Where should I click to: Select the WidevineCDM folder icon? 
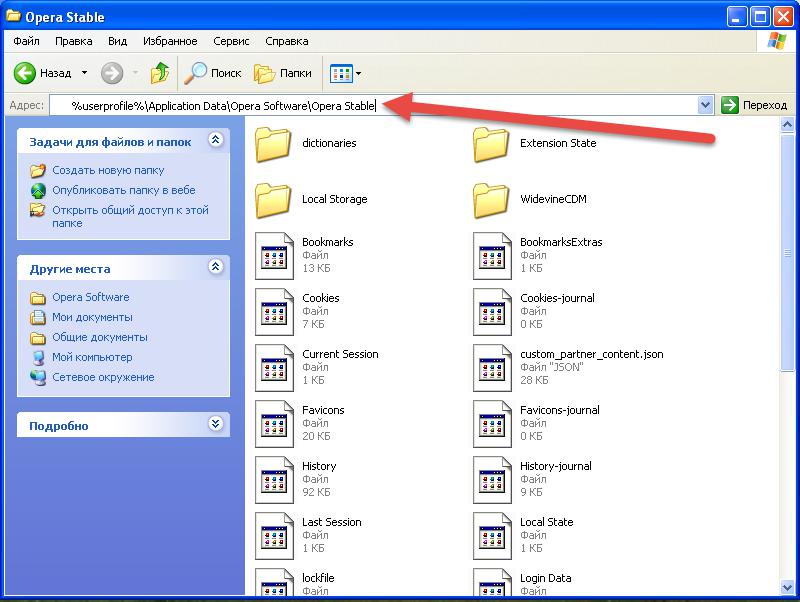491,200
